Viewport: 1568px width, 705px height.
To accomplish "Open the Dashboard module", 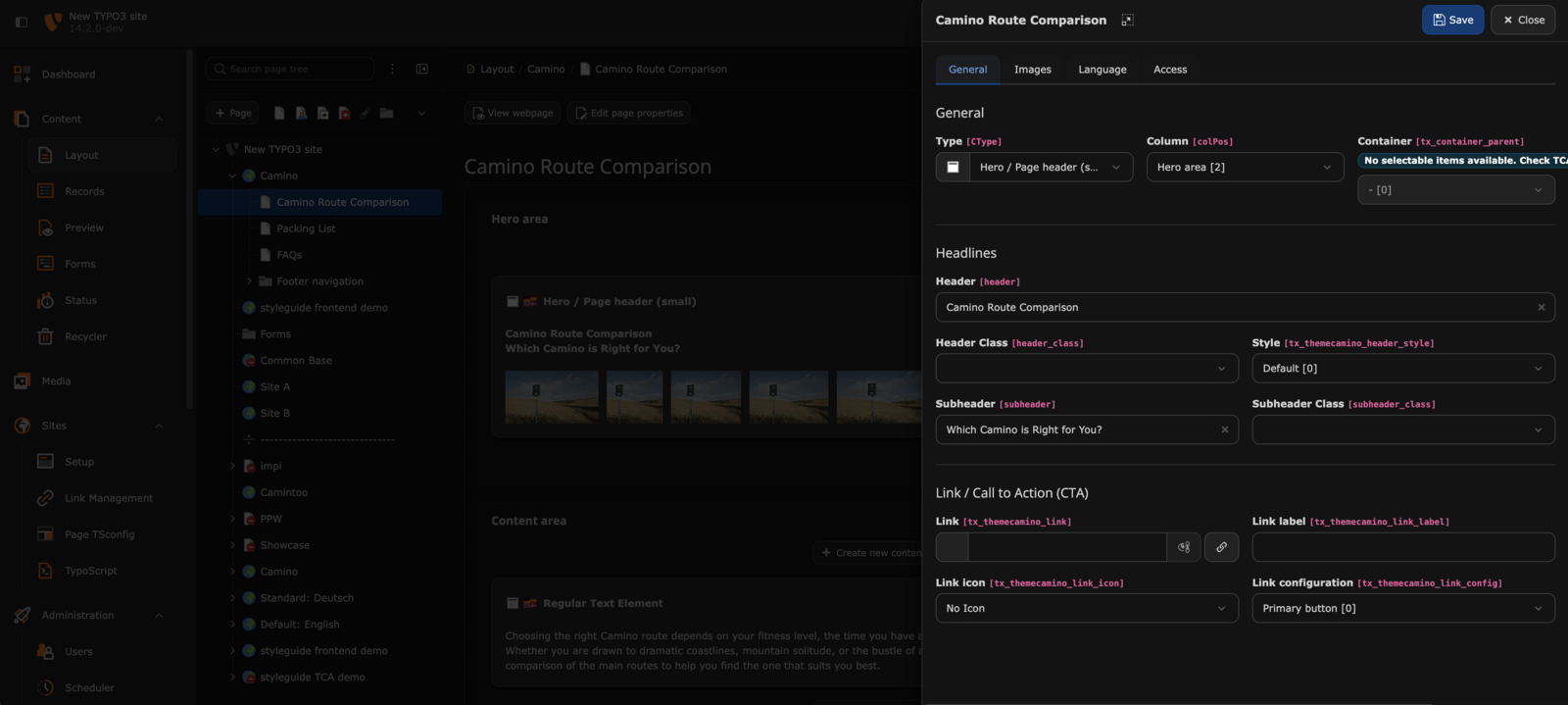I will pyautogui.click(x=68, y=75).
